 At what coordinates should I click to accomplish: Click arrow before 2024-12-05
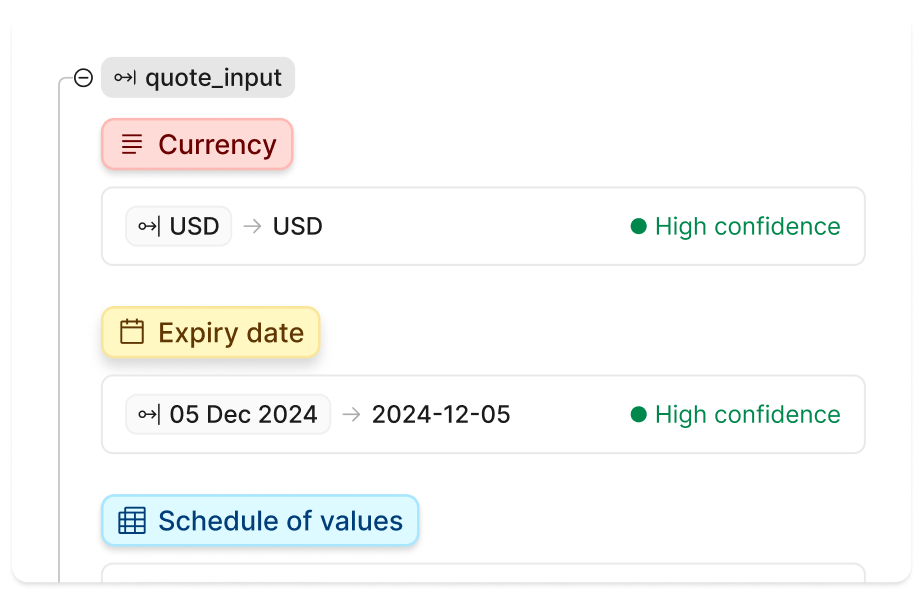point(351,414)
